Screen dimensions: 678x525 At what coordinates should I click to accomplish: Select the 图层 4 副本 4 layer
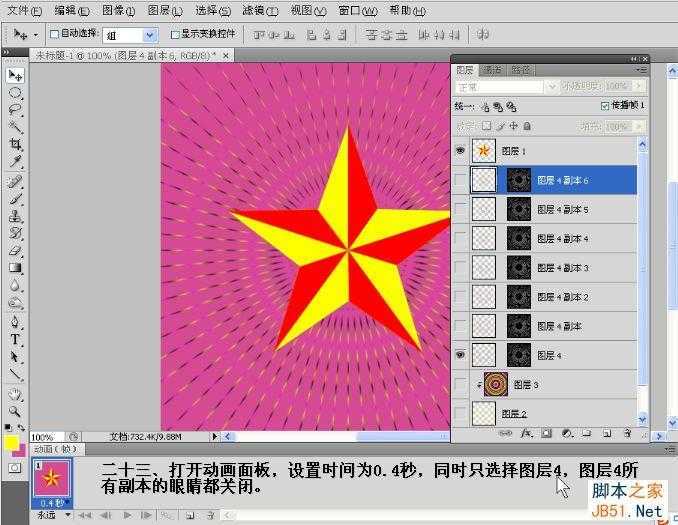(x=553, y=238)
